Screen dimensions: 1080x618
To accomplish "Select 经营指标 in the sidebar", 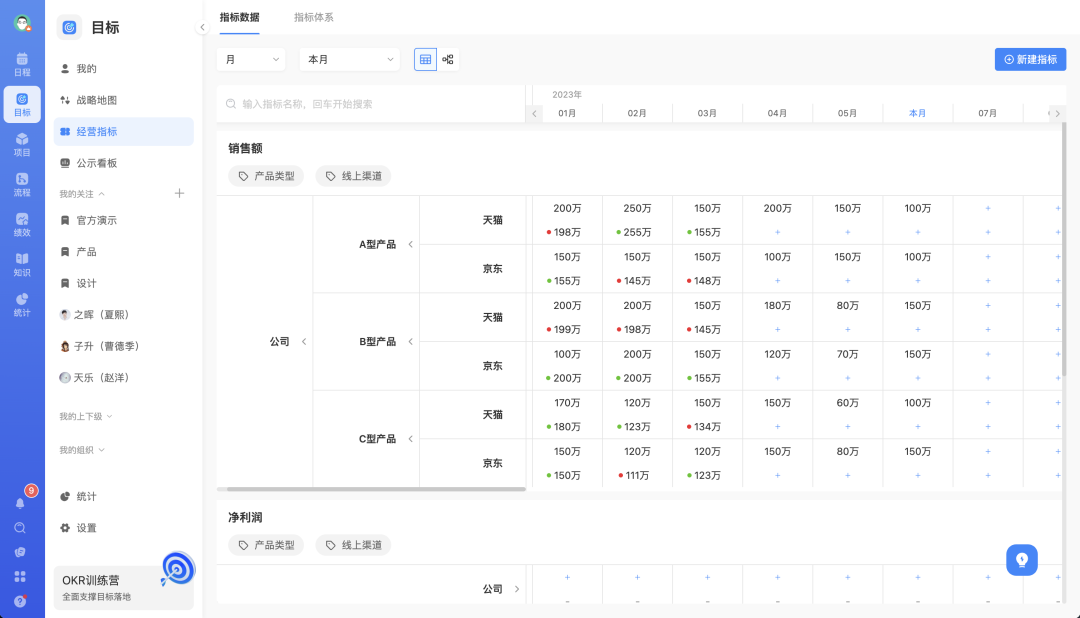I will pos(124,132).
